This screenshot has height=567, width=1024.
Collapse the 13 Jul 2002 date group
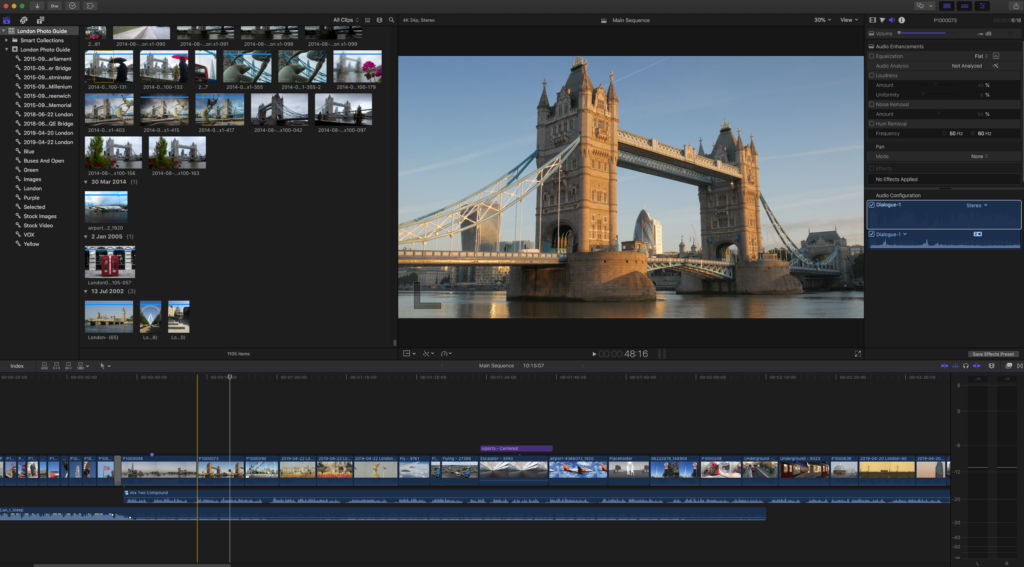86,291
